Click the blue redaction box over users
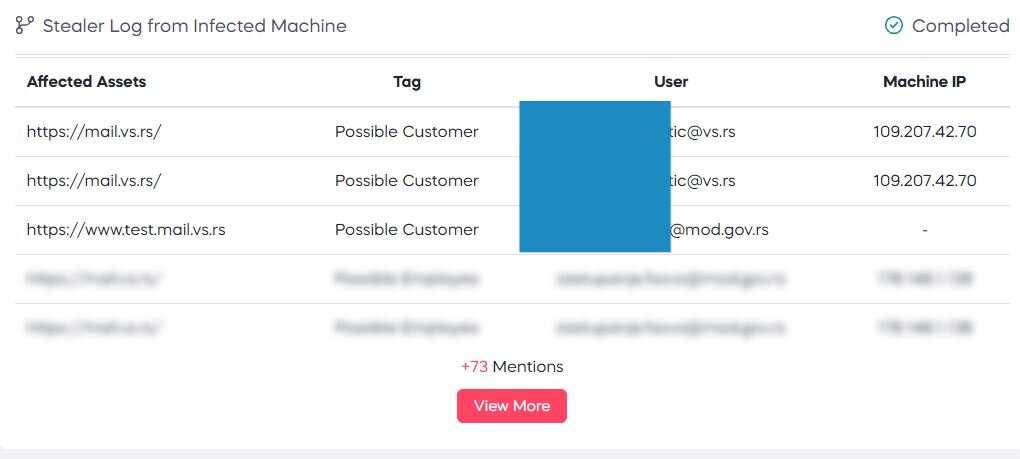The height and width of the screenshot is (459, 1020). [595, 176]
